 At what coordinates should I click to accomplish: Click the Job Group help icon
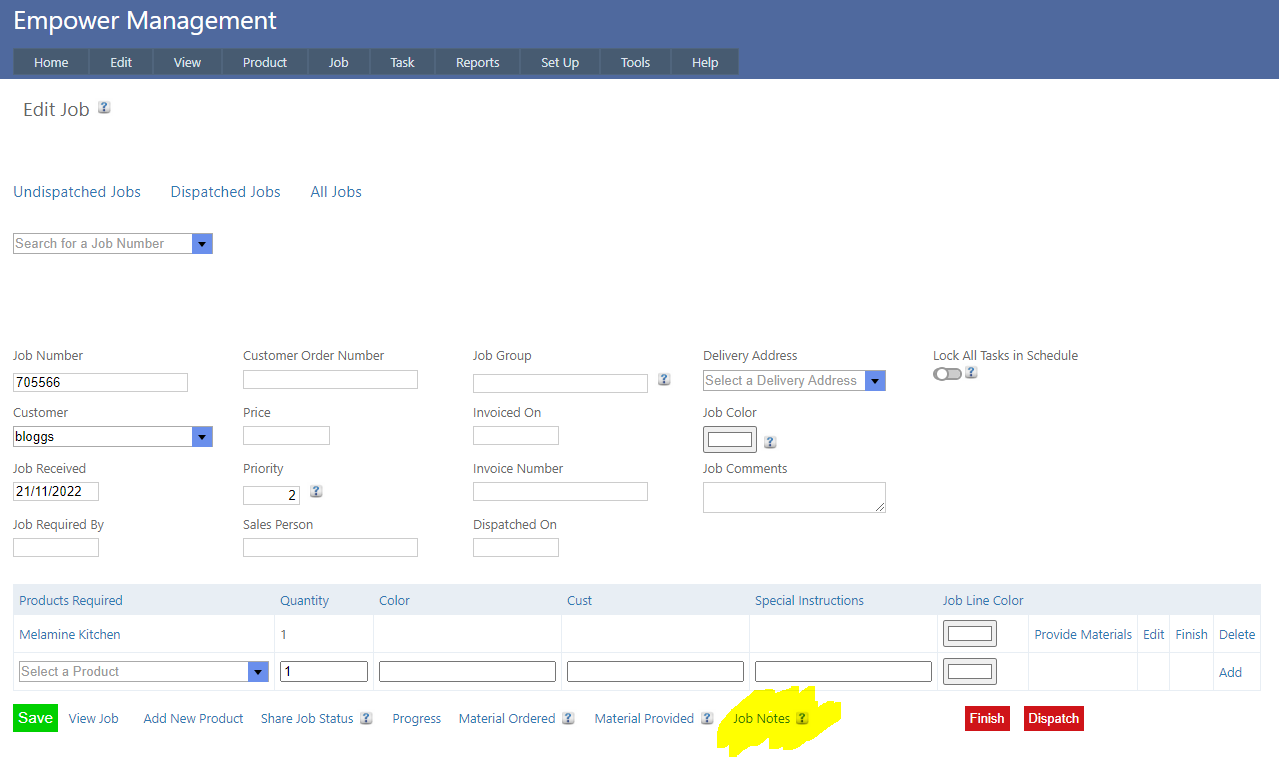point(664,380)
